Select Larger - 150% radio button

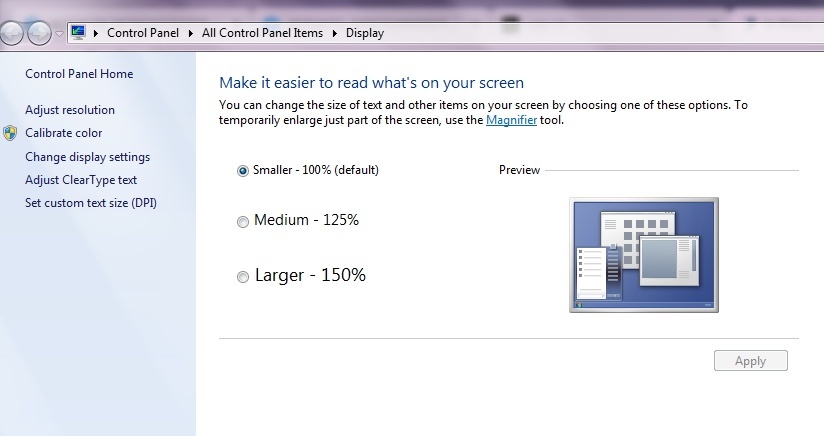coord(243,277)
